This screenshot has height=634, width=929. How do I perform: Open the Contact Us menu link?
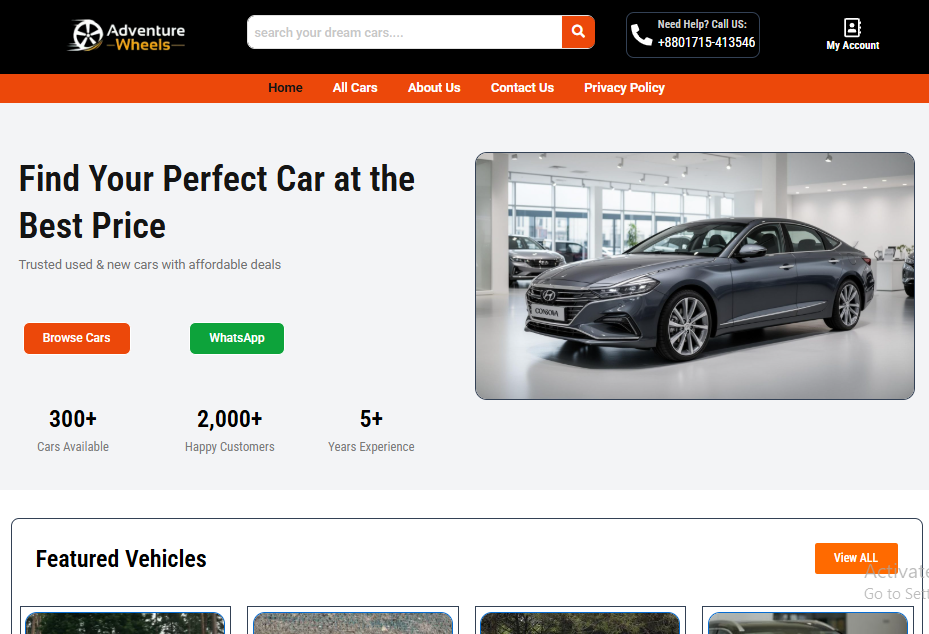pos(522,88)
